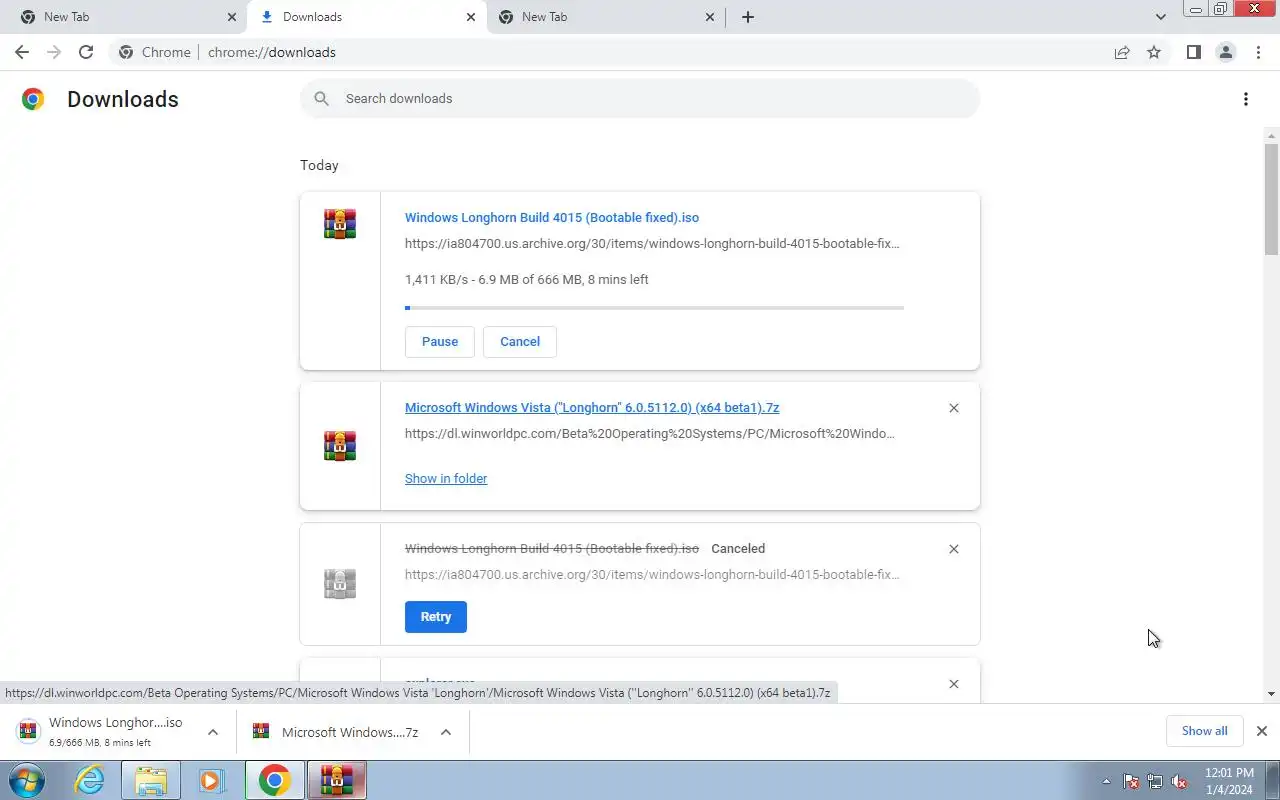Open Chrome's three-dot main menu
The image size is (1280, 800).
click(x=1258, y=52)
